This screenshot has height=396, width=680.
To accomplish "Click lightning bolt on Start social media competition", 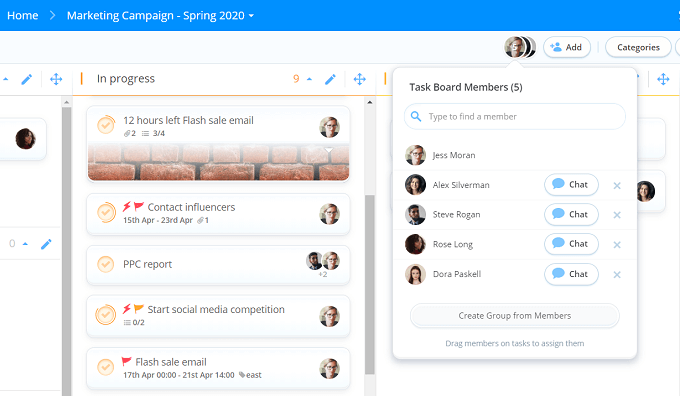I will pyautogui.click(x=127, y=309).
